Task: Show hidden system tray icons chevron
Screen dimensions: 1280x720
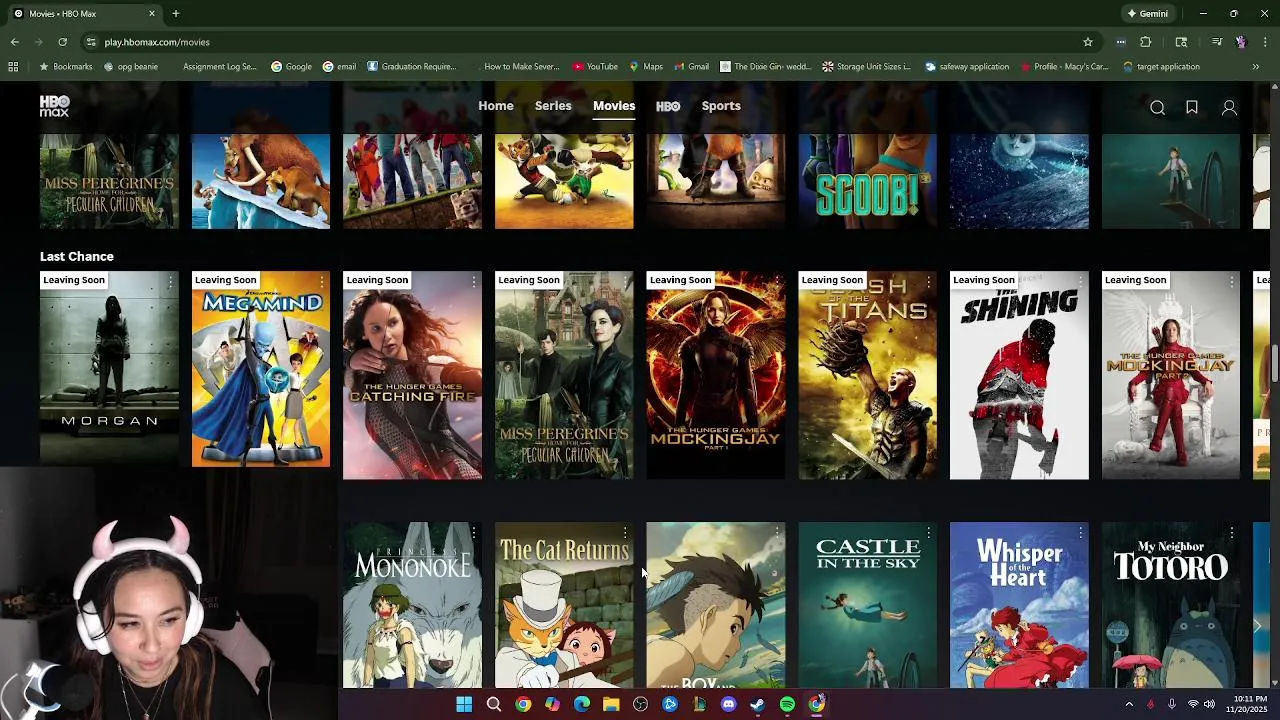Action: pyautogui.click(x=1129, y=705)
